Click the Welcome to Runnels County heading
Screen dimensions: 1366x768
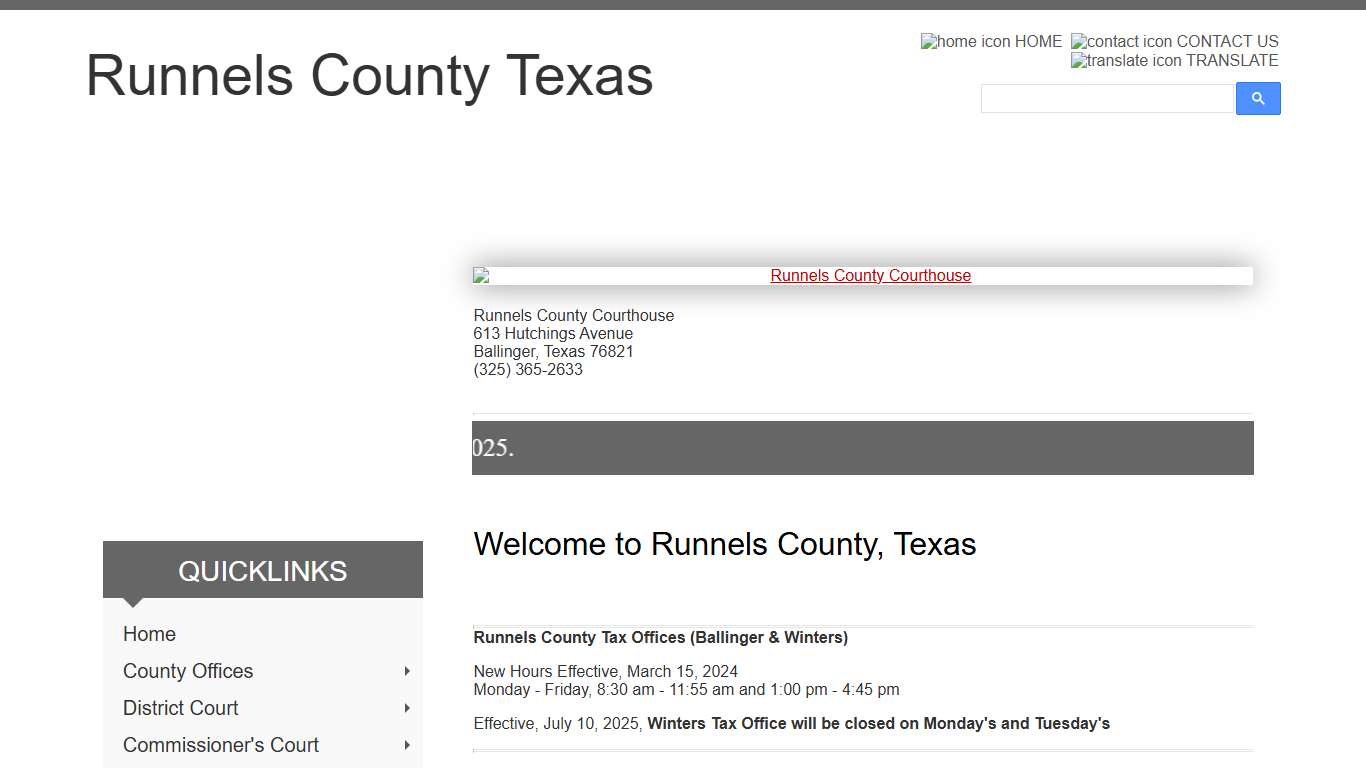(725, 544)
